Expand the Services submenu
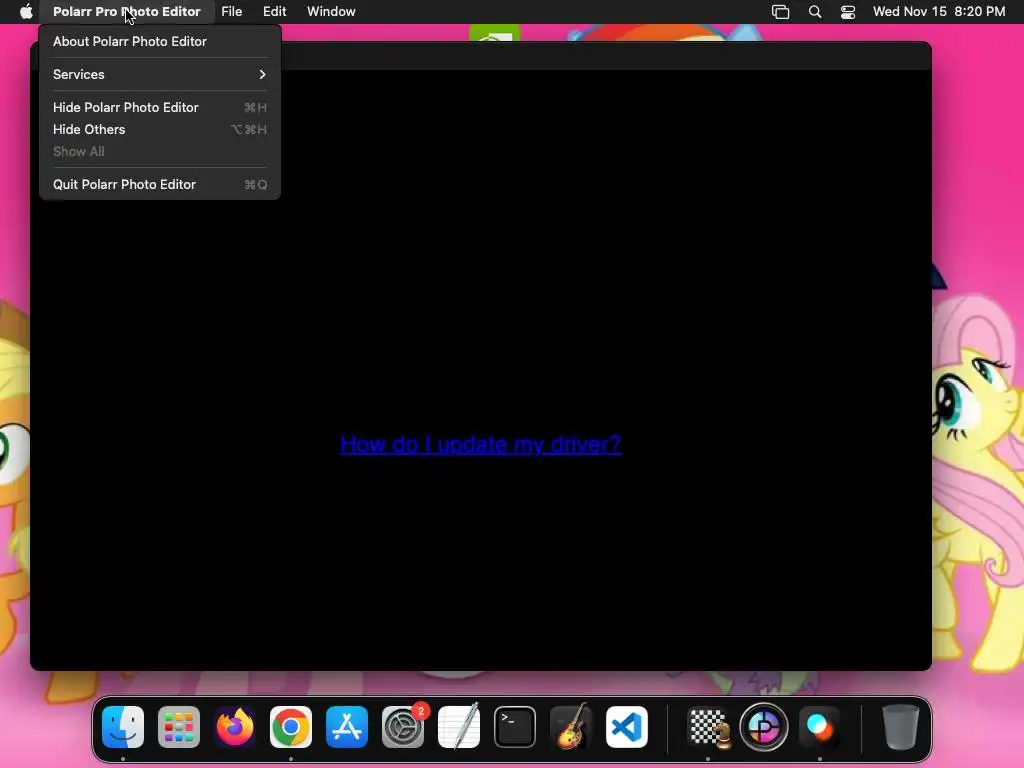1024x768 pixels. (160, 74)
